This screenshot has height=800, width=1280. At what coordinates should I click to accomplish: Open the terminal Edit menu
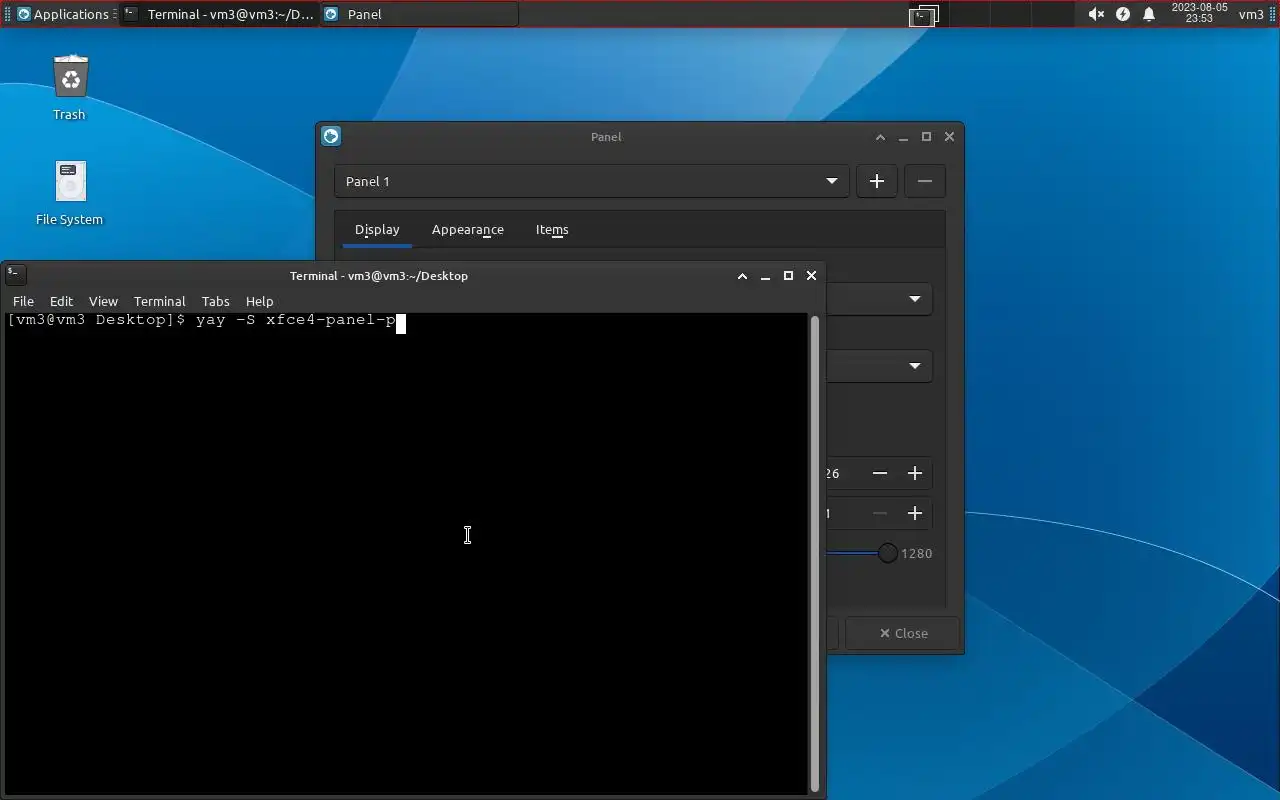click(x=61, y=301)
